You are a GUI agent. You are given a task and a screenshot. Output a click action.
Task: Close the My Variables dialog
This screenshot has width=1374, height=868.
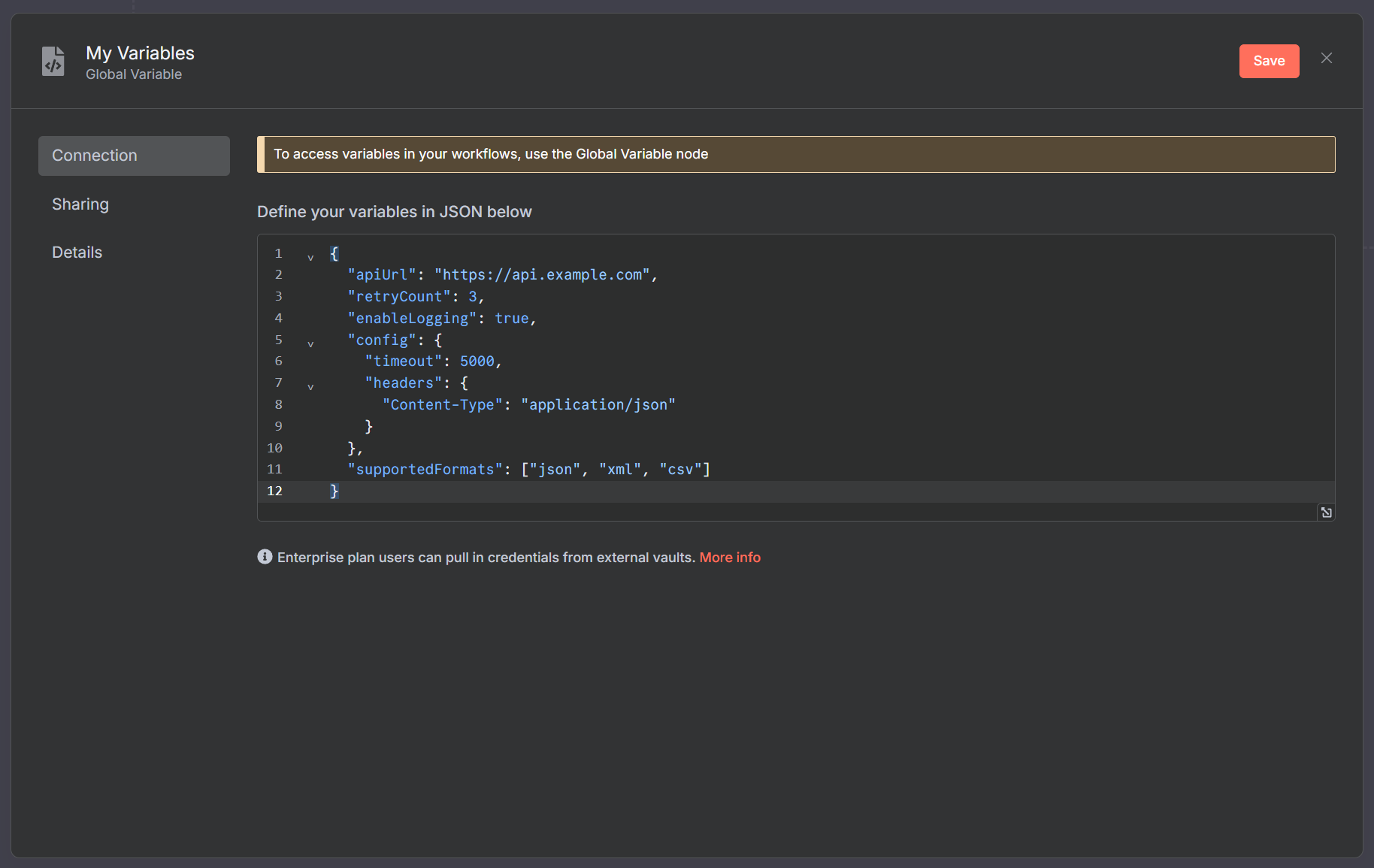pos(1327,59)
